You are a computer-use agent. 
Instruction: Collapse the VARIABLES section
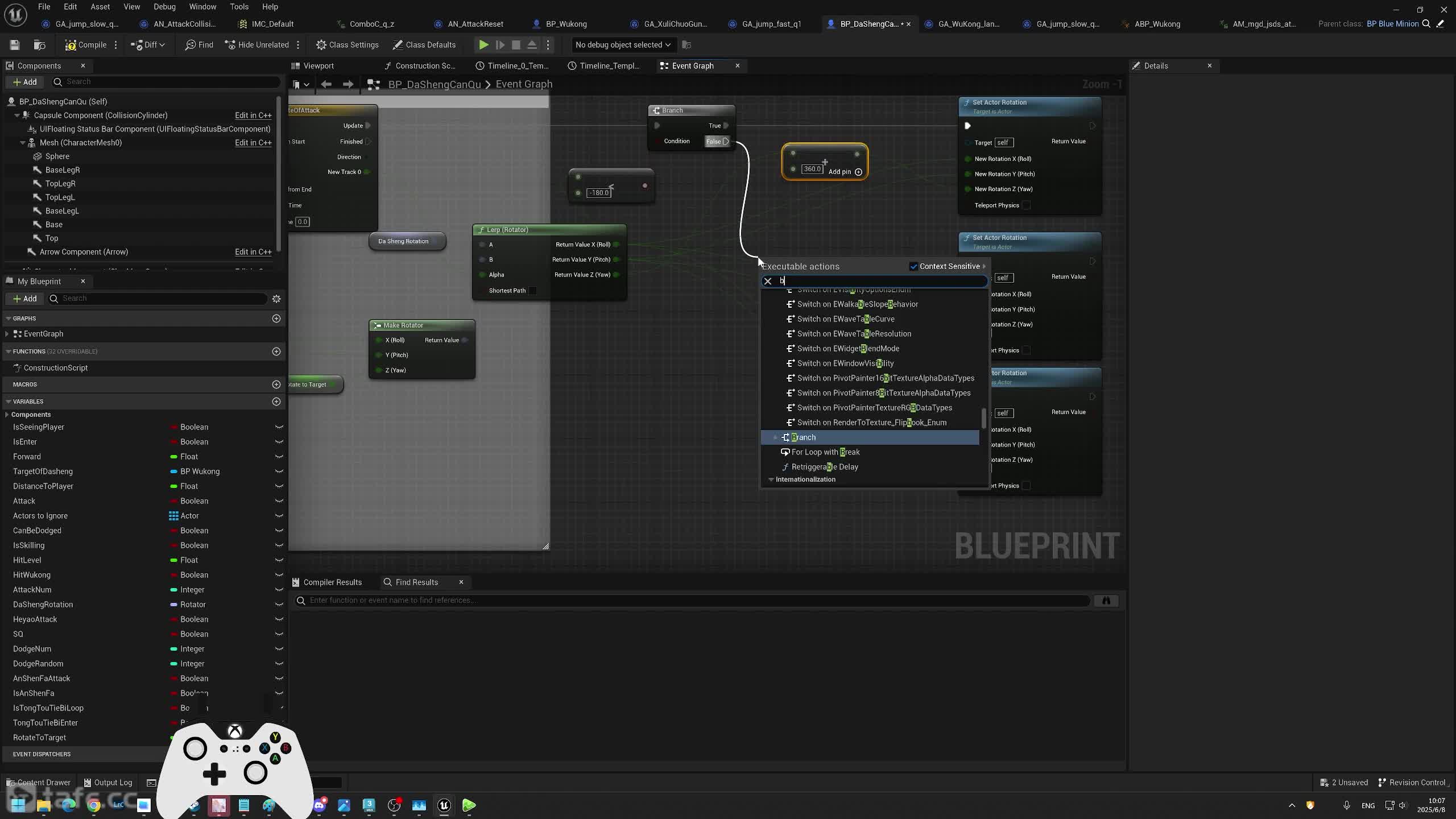tap(9, 402)
